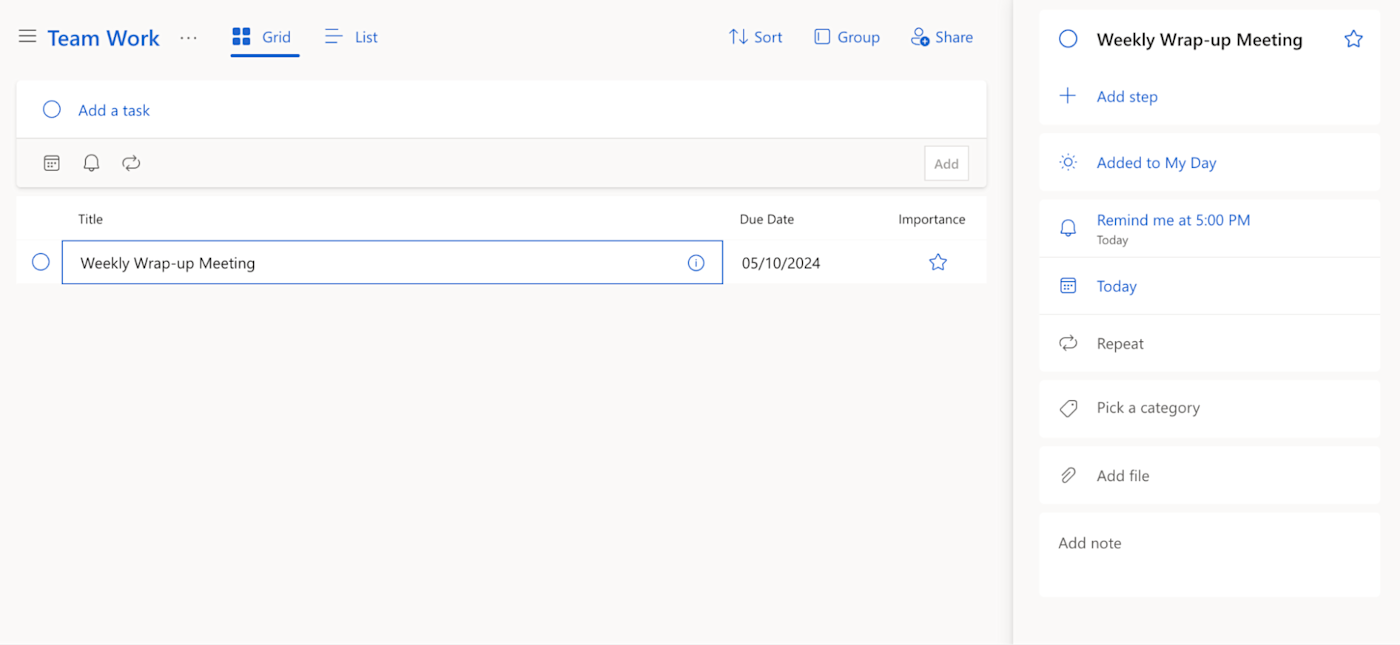Viewport: 1400px width, 645px height.
Task: Click Add step in the details panel
Action: [x=1126, y=97]
